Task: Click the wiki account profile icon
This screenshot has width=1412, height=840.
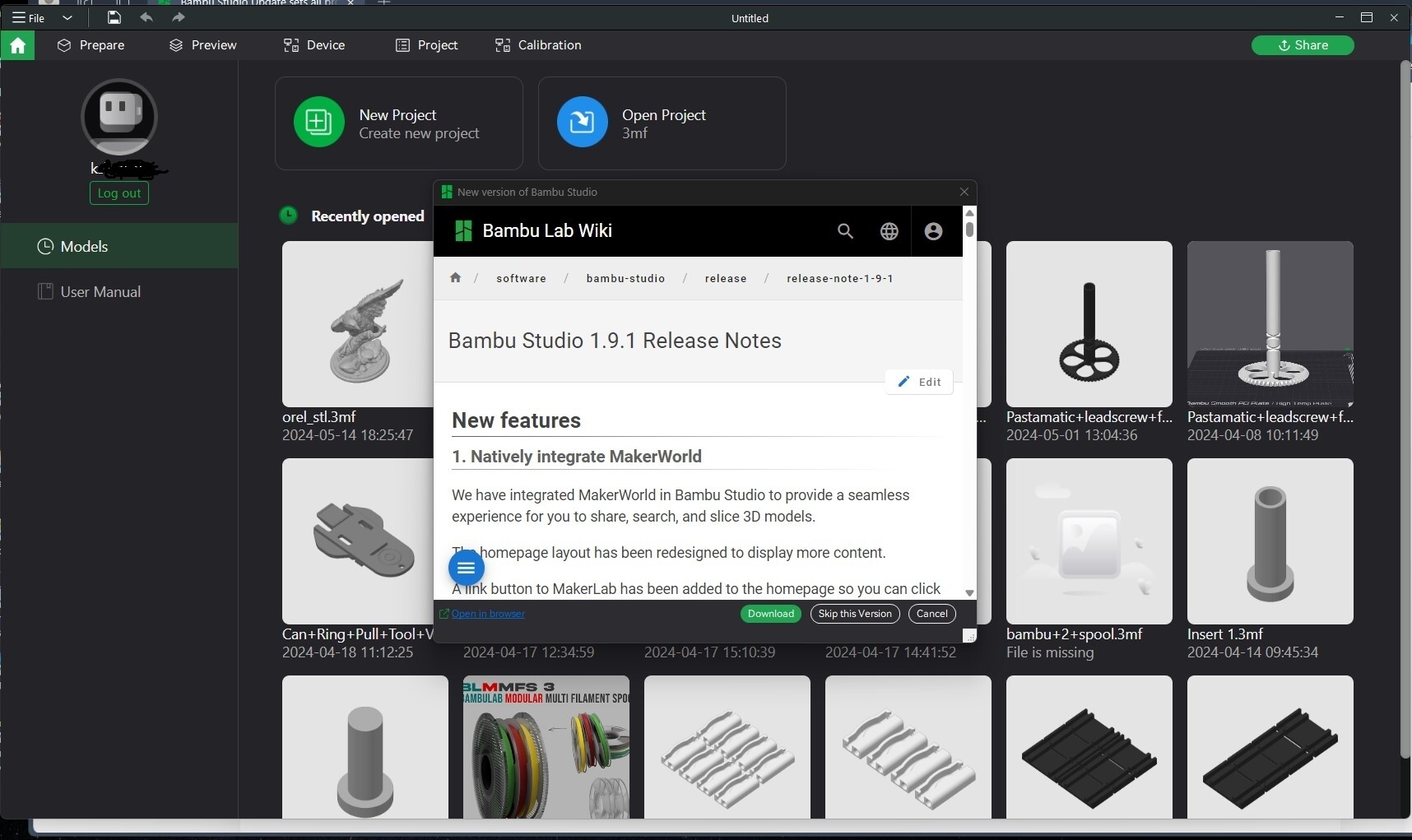Action: (933, 231)
